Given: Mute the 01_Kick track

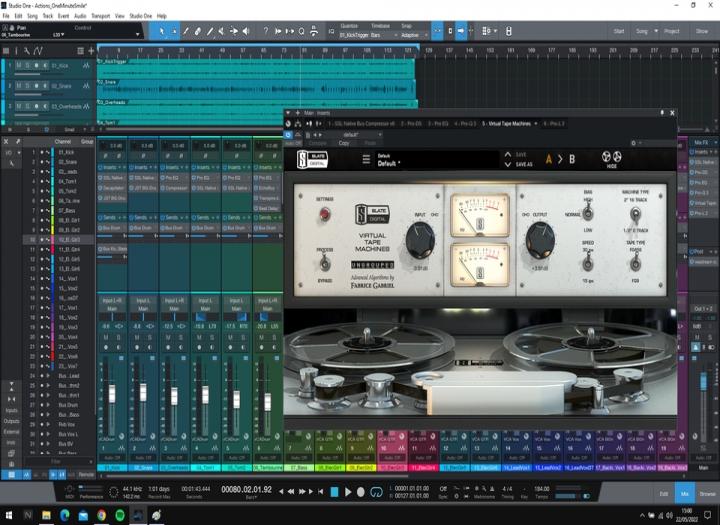Looking at the screenshot, I should point(18,66).
